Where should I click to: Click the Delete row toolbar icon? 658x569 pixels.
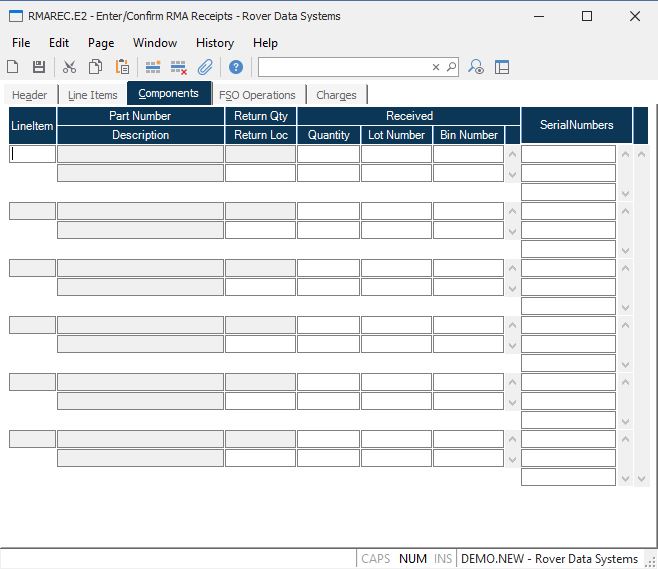(179, 67)
